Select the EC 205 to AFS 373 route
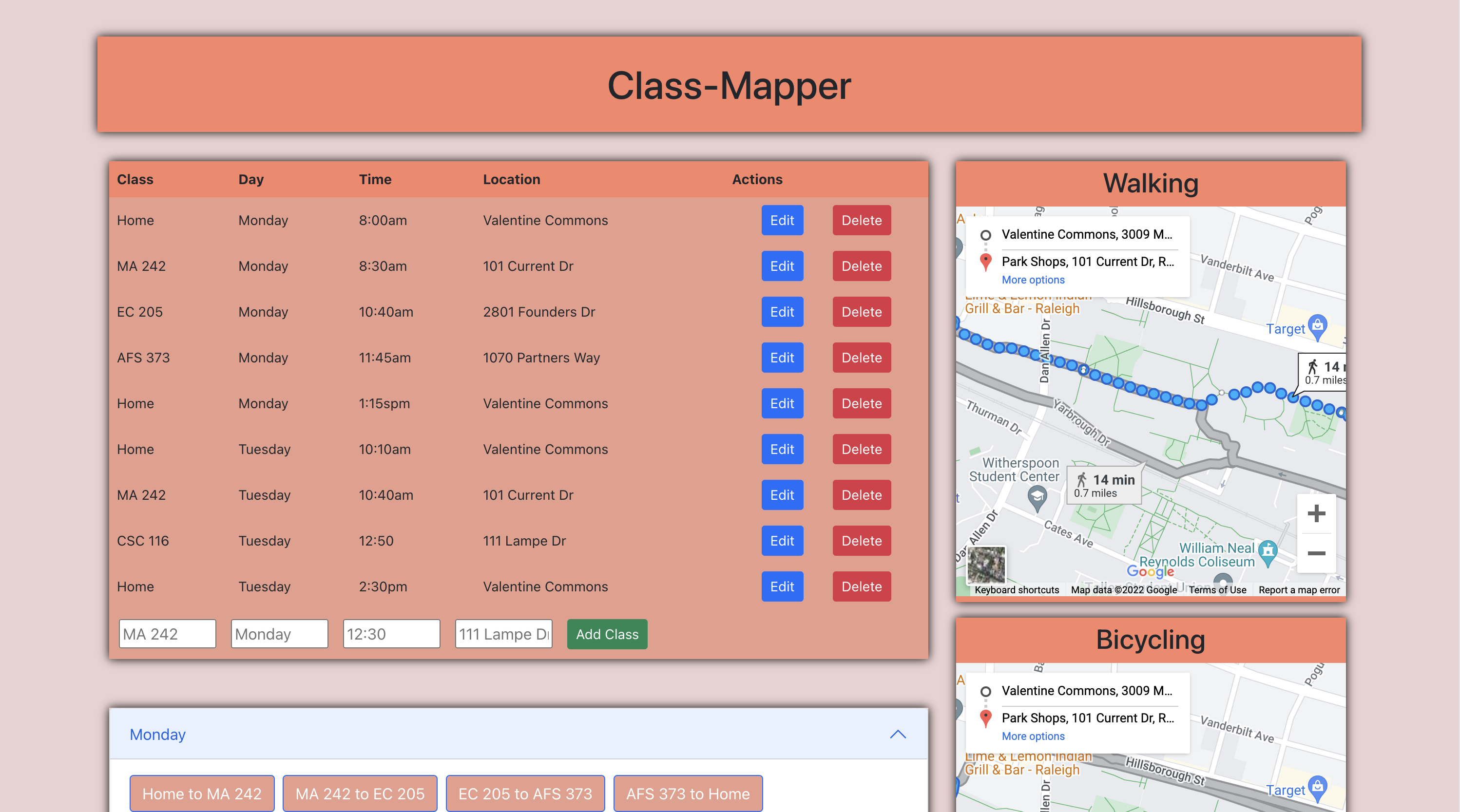1460x812 pixels. point(525,793)
